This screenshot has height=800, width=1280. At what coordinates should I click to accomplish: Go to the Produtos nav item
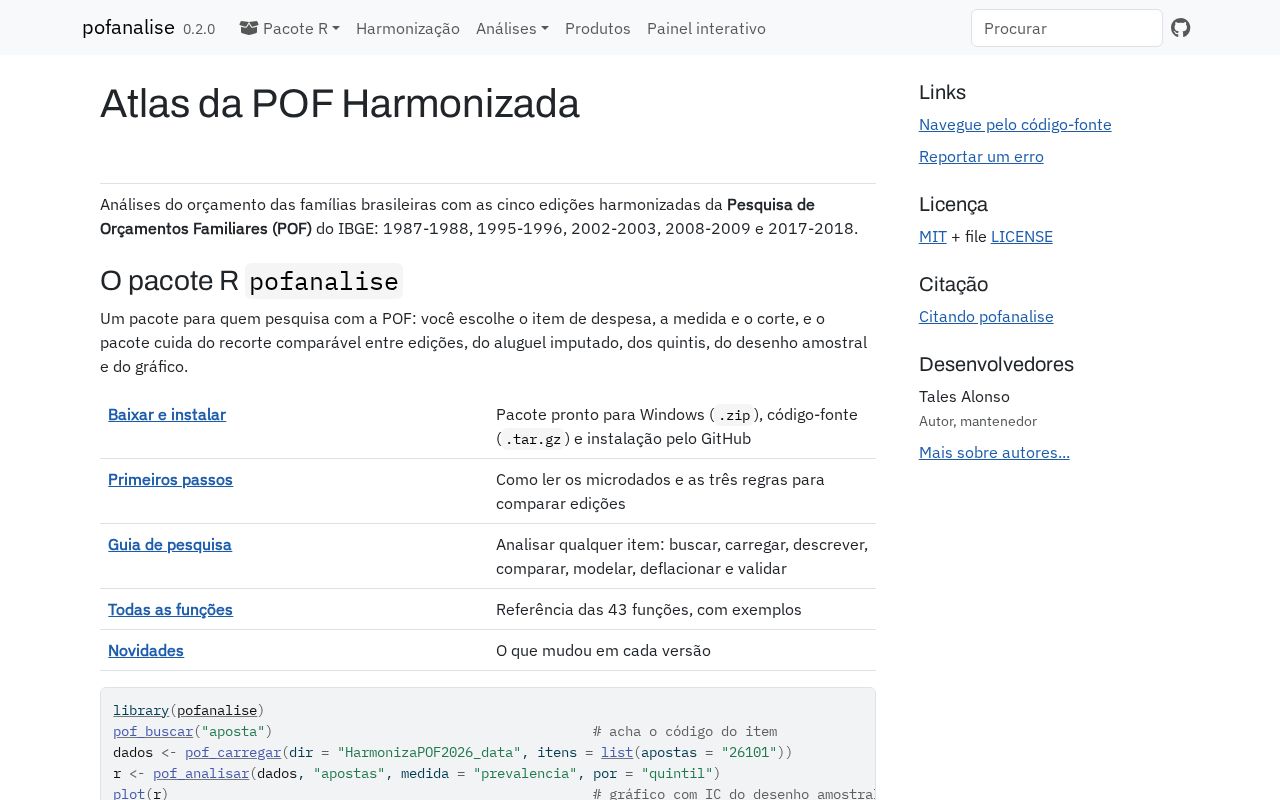tap(598, 28)
